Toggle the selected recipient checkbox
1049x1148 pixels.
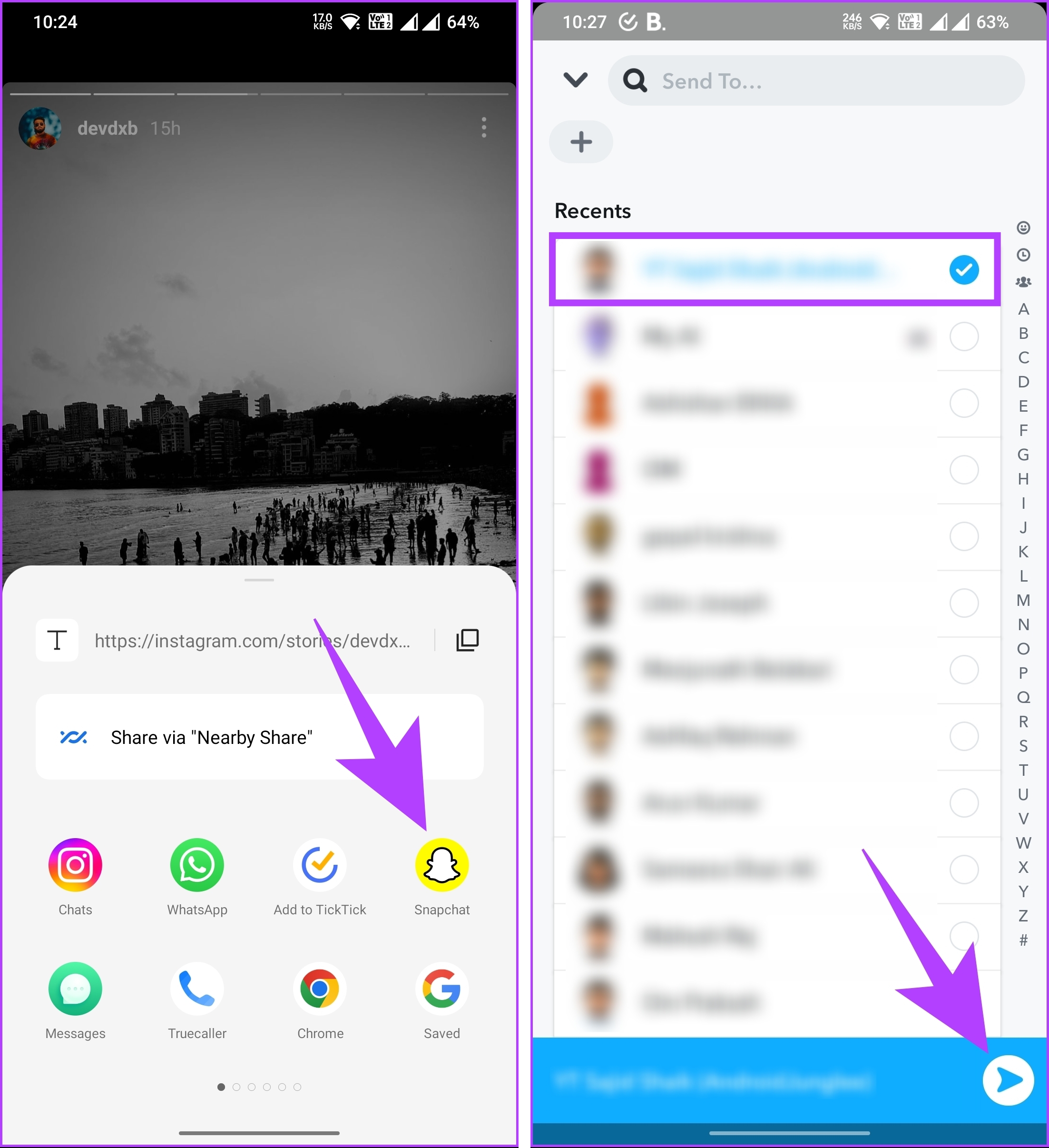962,268
